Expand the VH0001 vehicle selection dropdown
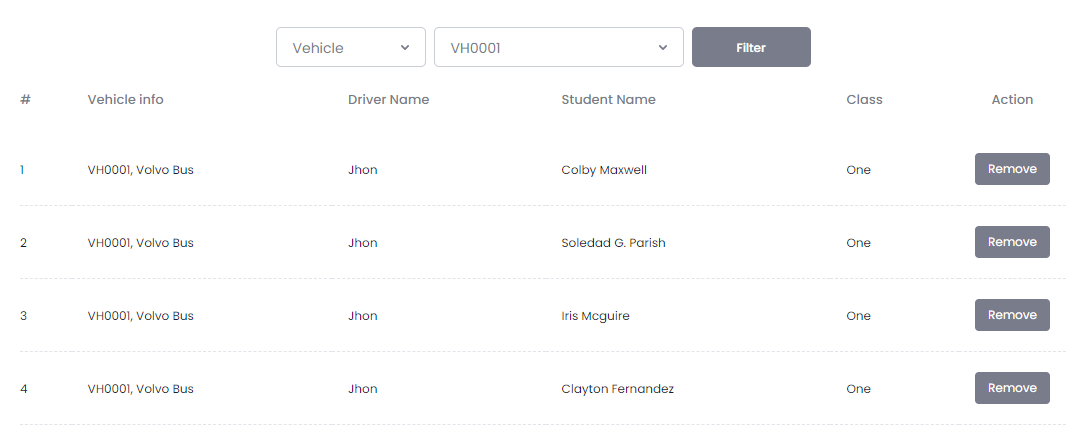The image size is (1079, 427). [558, 48]
